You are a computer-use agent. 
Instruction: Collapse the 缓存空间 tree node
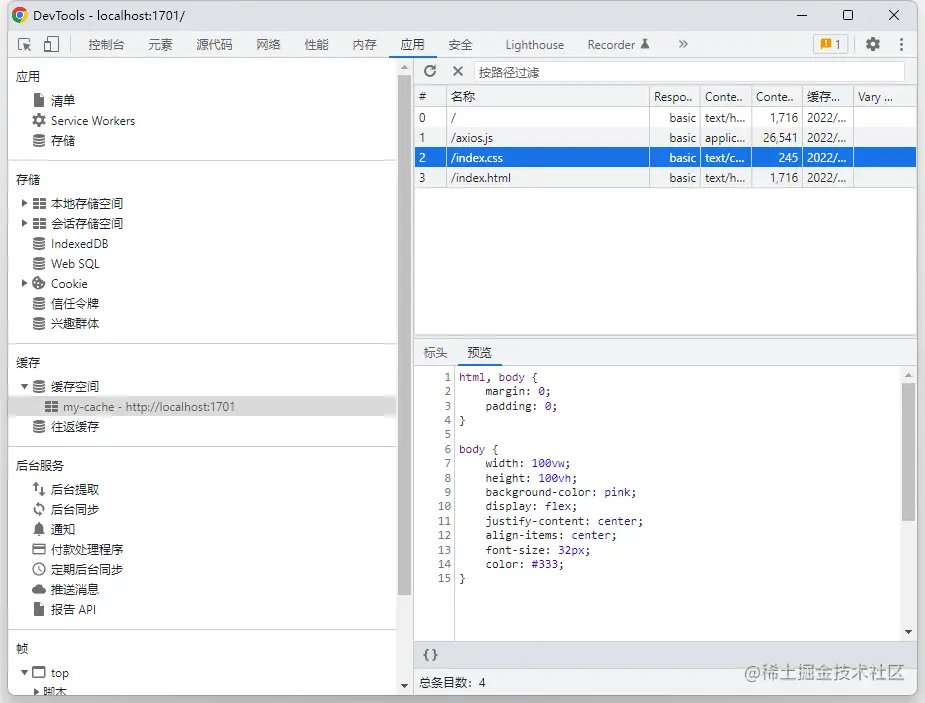pos(25,386)
